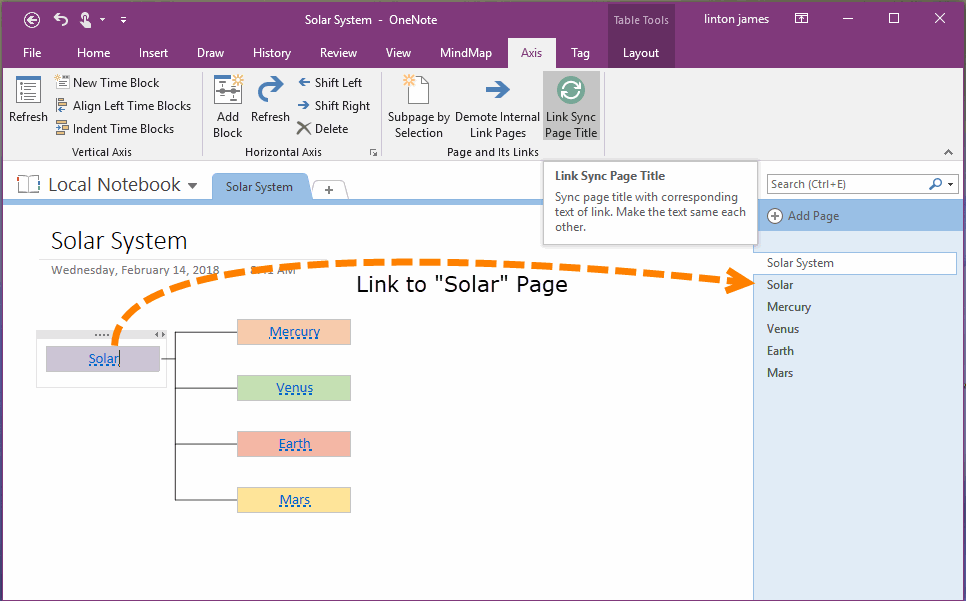Click the Undo arrow in title bar

pos(60,20)
